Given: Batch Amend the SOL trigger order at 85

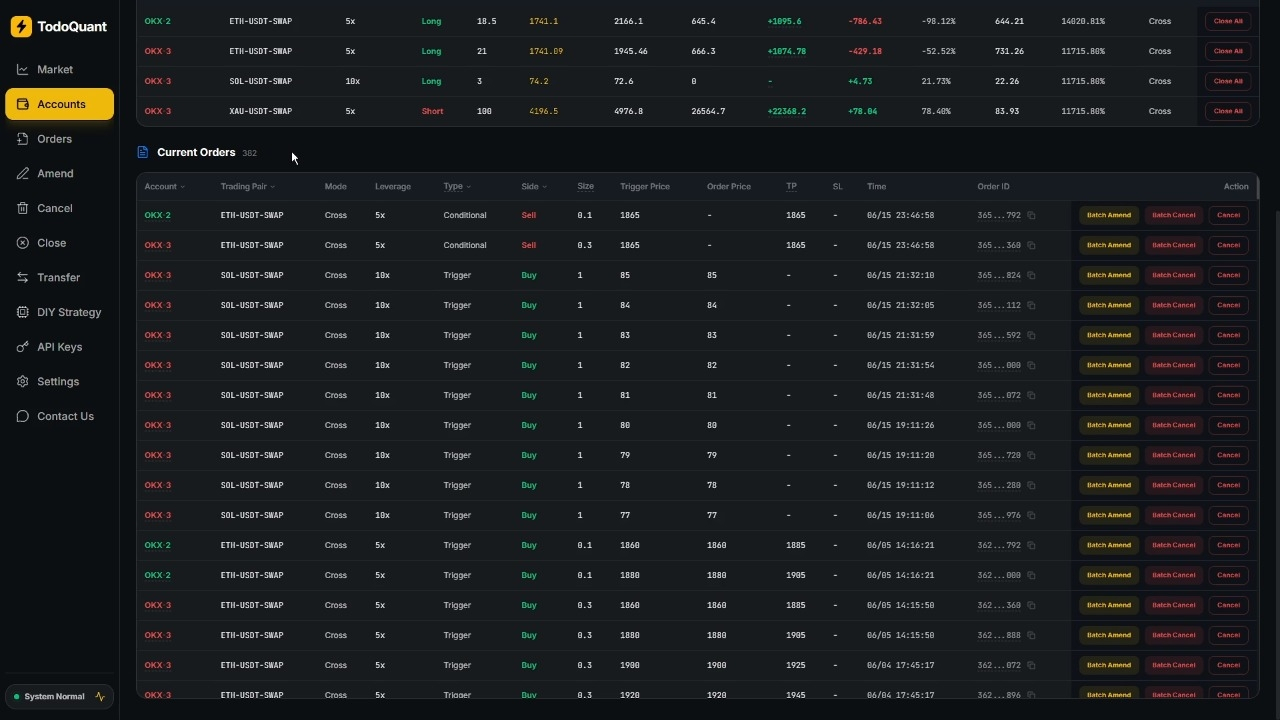Looking at the screenshot, I should click(x=1108, y=275).
